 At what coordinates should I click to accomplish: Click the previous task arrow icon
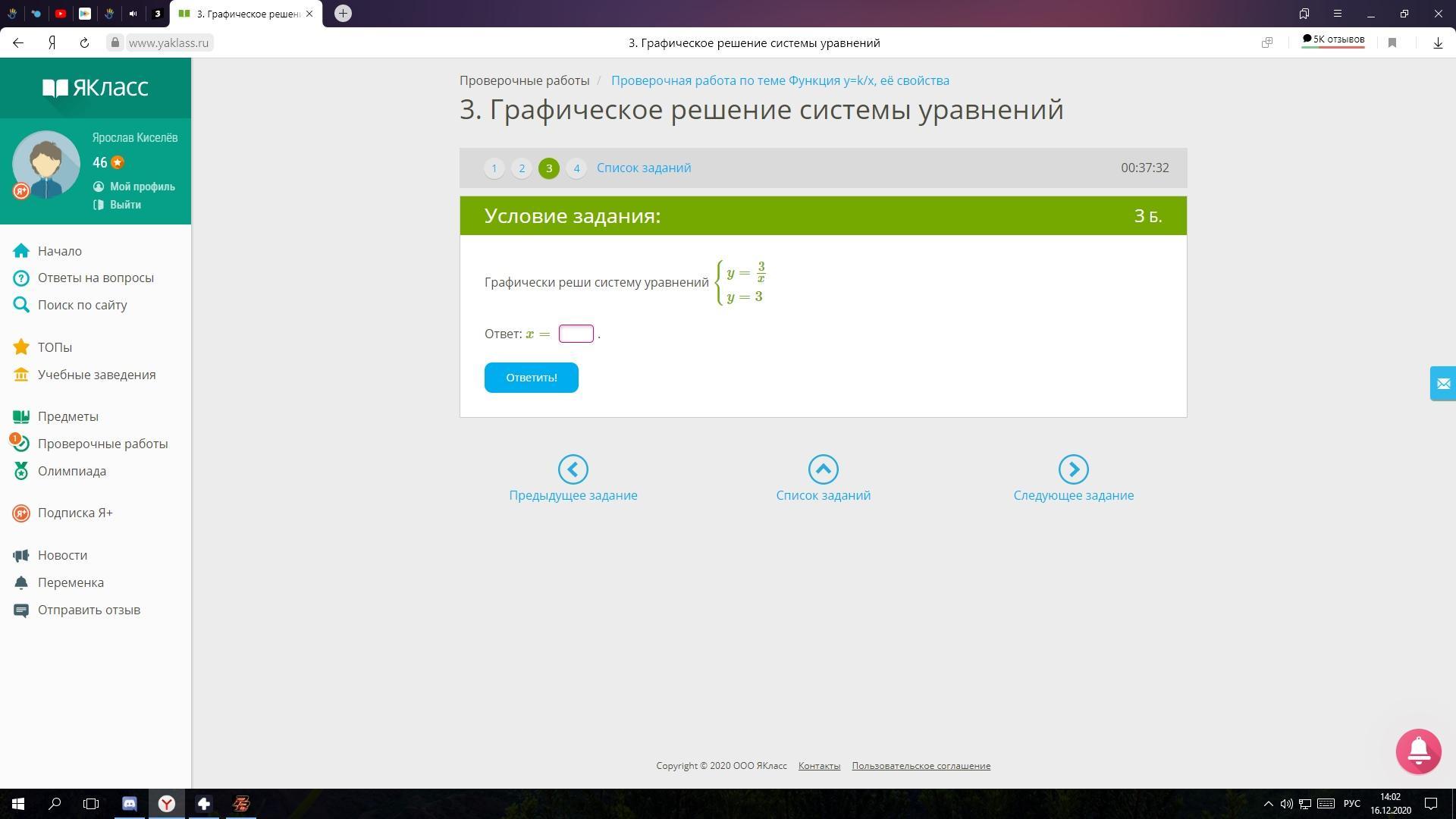tap(573, 469)
